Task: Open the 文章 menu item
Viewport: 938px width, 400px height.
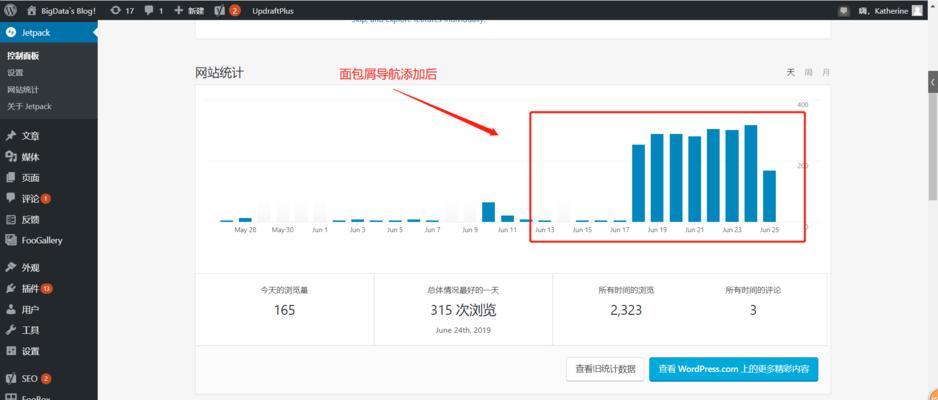Action: coord(31,136)
